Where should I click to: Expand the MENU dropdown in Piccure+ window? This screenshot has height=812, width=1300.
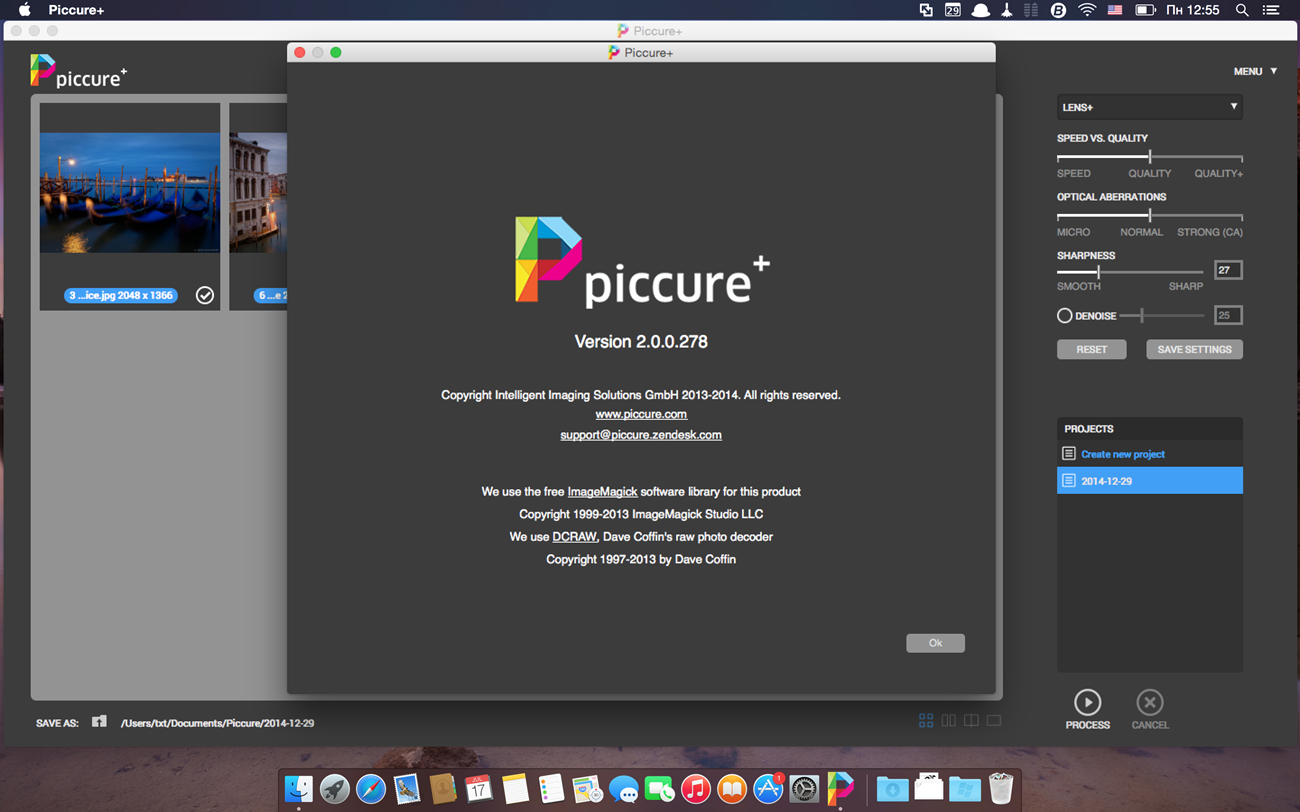point(1255,71)
